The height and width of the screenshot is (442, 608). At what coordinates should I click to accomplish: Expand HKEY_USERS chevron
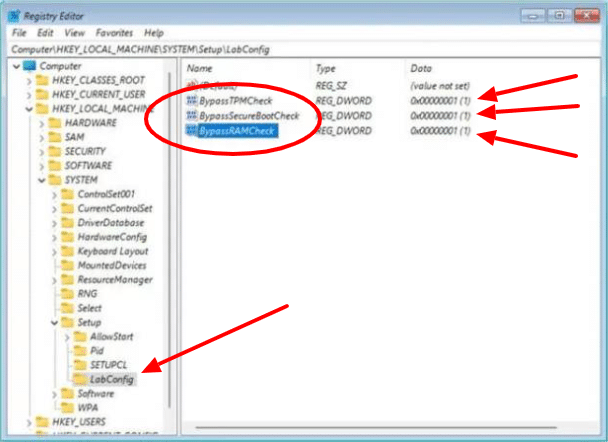[x=29, y=422]
